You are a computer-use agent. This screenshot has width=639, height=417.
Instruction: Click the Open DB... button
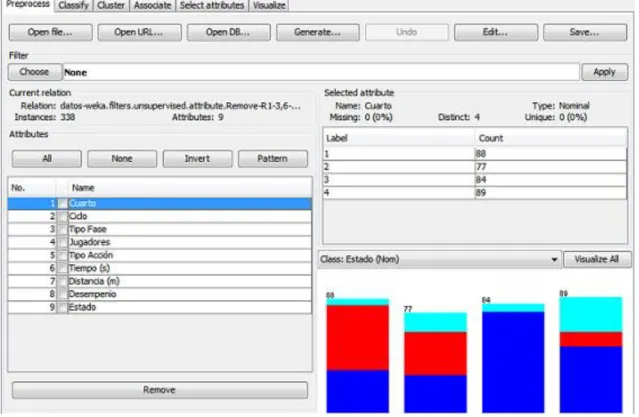click(x=228, y=32)
